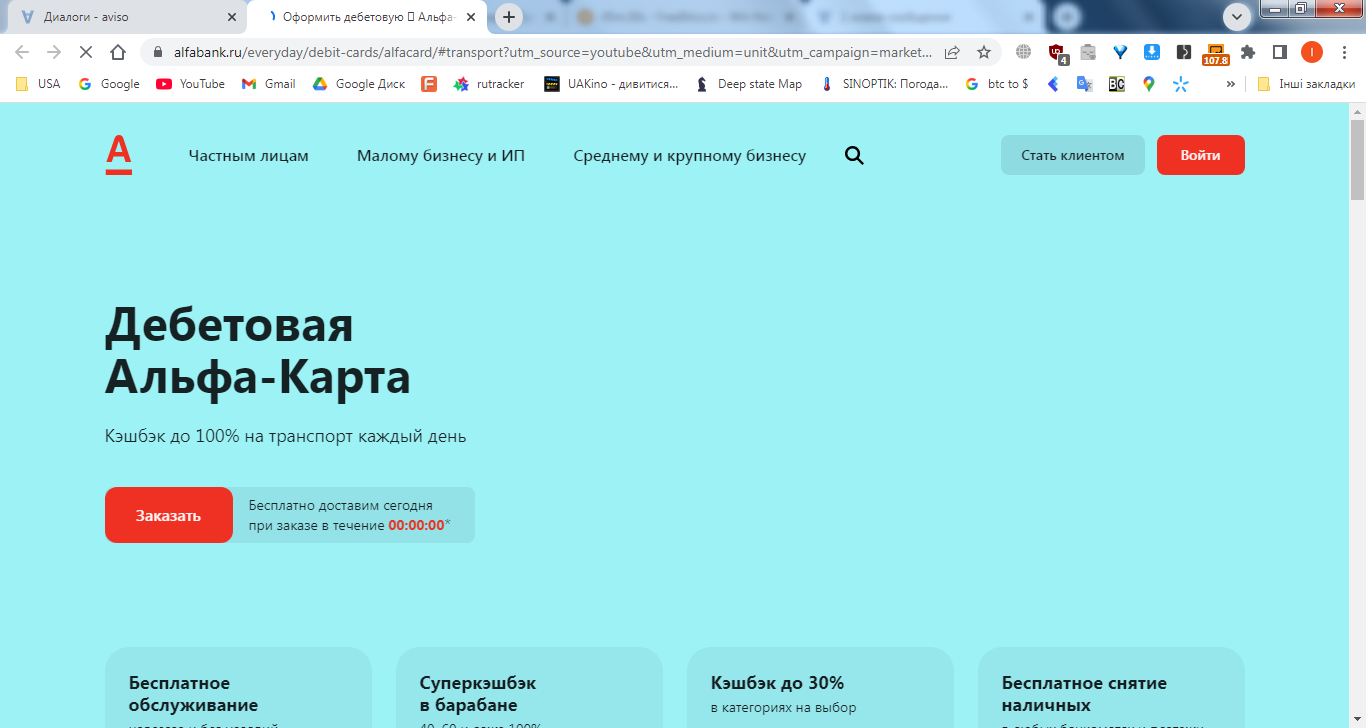This screenshot has height=728, width=1366.
Task: Click the gray clipboard extension icon
Action: pyautogui.click(x=1088, y=52)
